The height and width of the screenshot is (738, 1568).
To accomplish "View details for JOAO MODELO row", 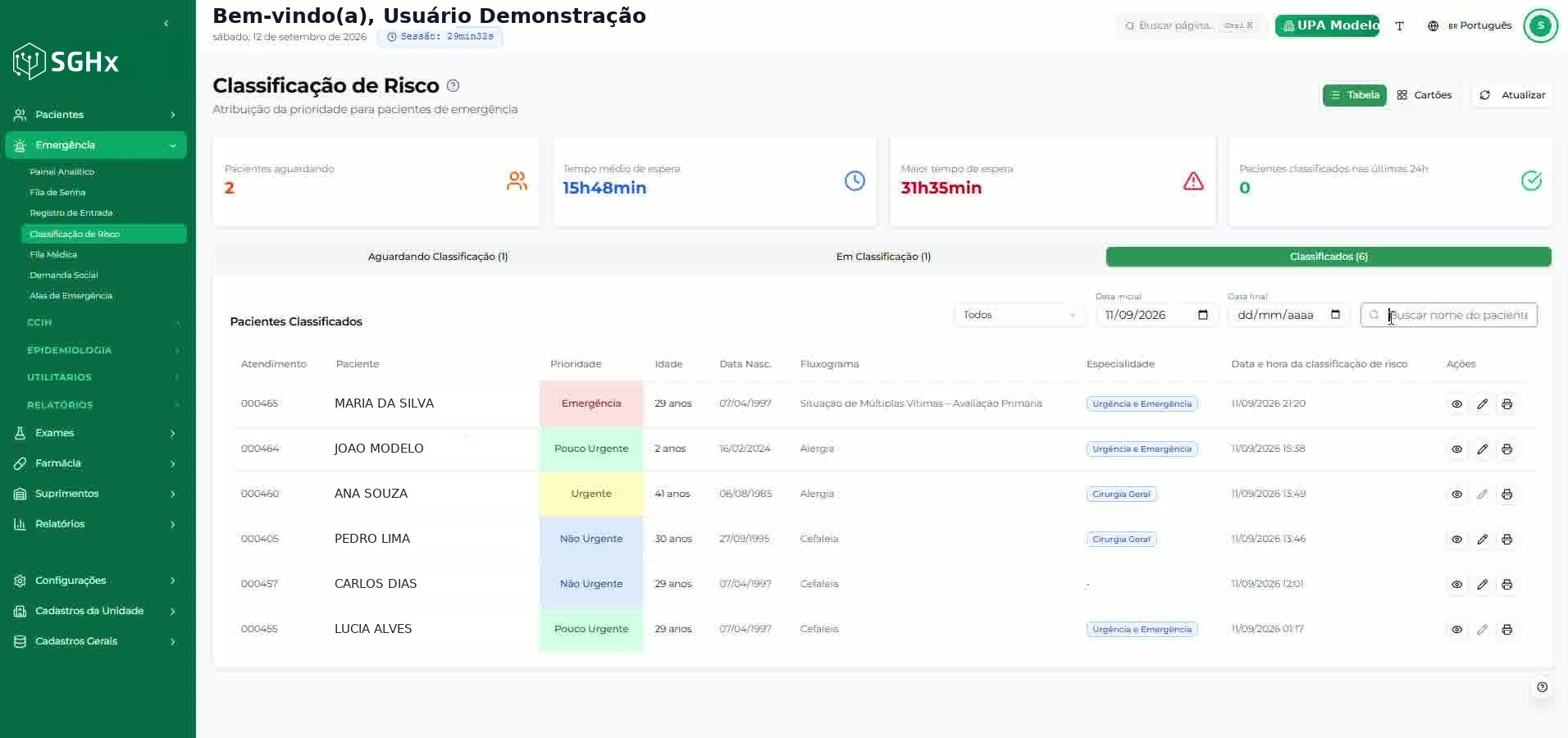I will [x=1456, y=449].
